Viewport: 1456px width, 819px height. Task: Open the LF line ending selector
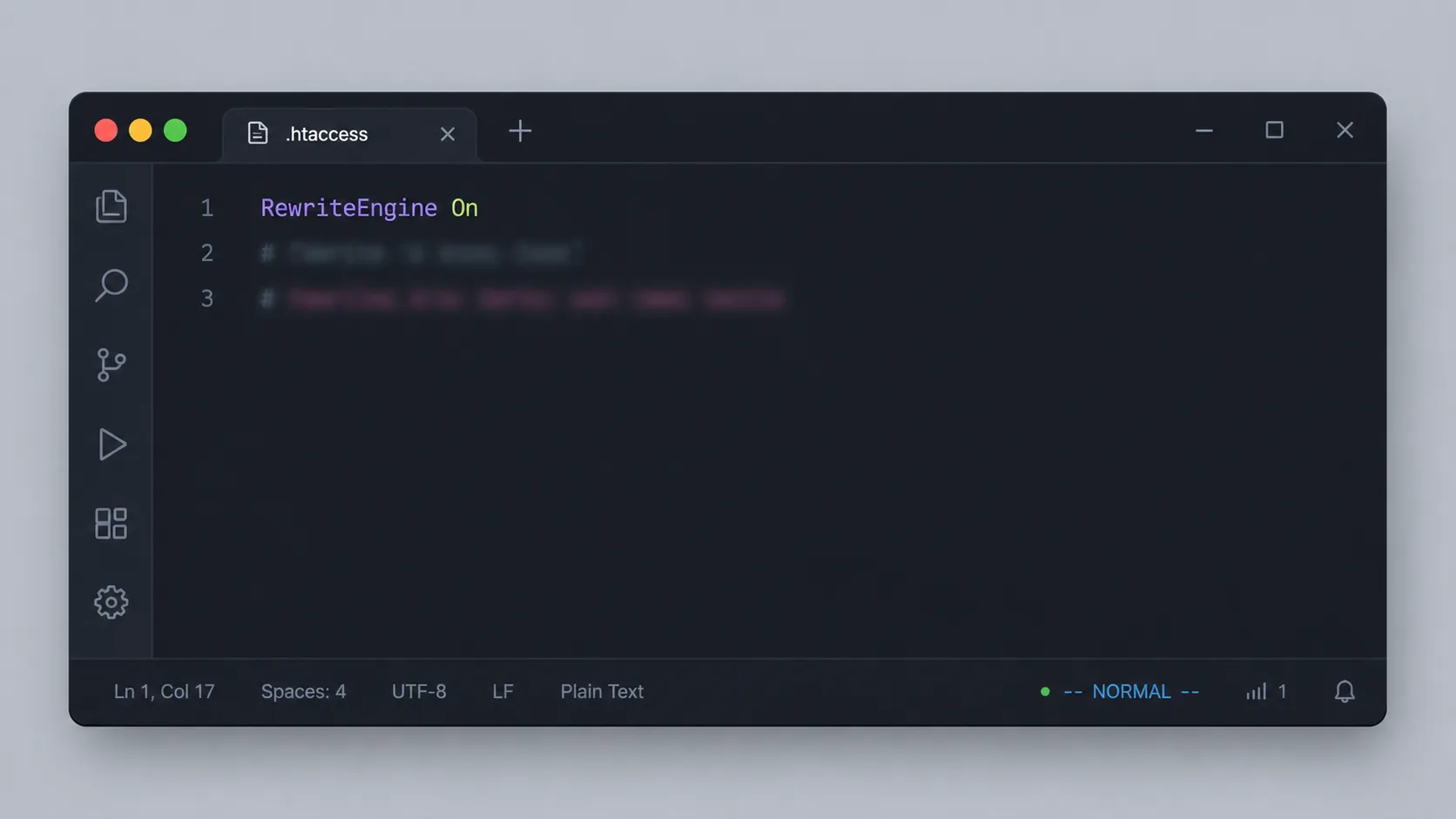click(x=502, y=691)
